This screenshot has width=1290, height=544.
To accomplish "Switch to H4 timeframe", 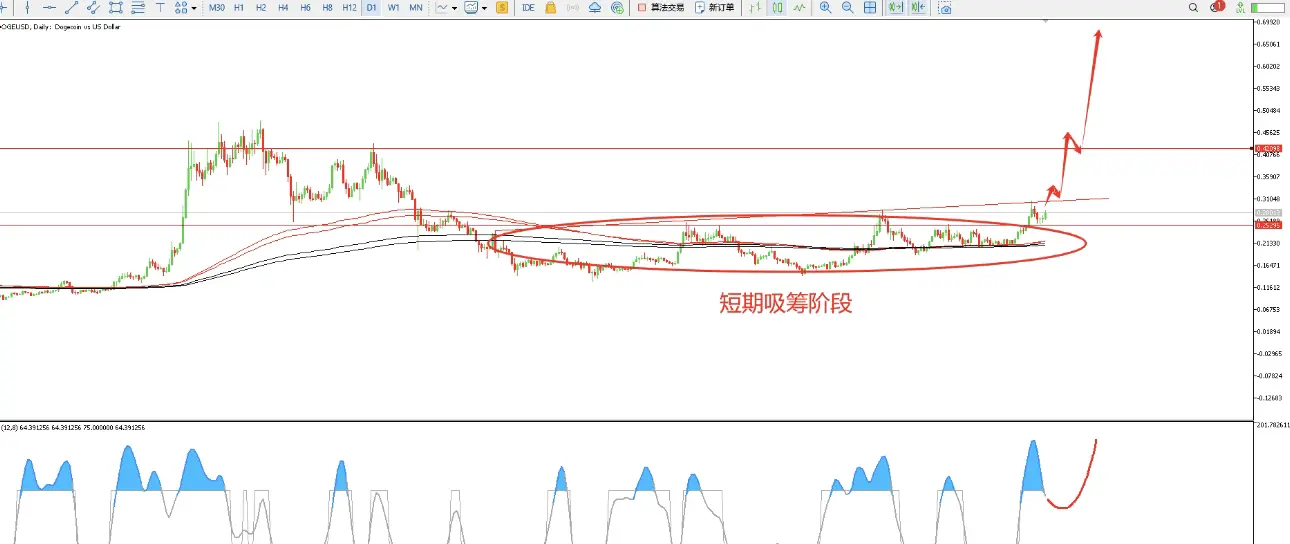I will point(283,8).
